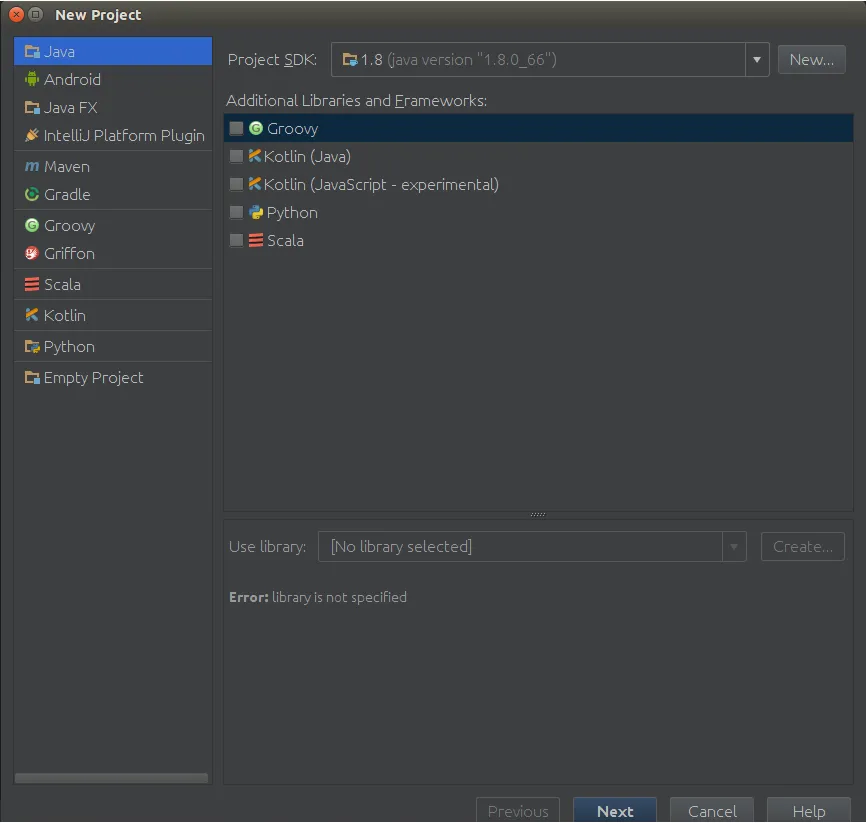Select Java FX project type
Screen dimensions: 866x823
113,107
